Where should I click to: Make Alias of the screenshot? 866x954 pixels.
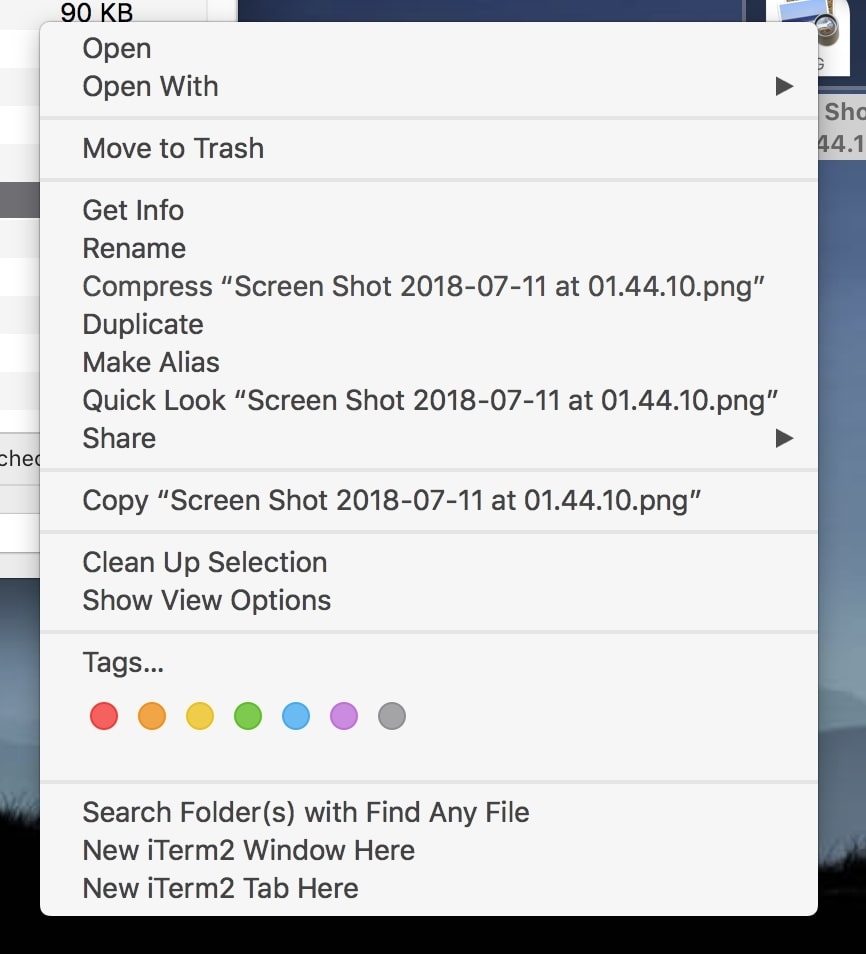(x=151, y=362)
